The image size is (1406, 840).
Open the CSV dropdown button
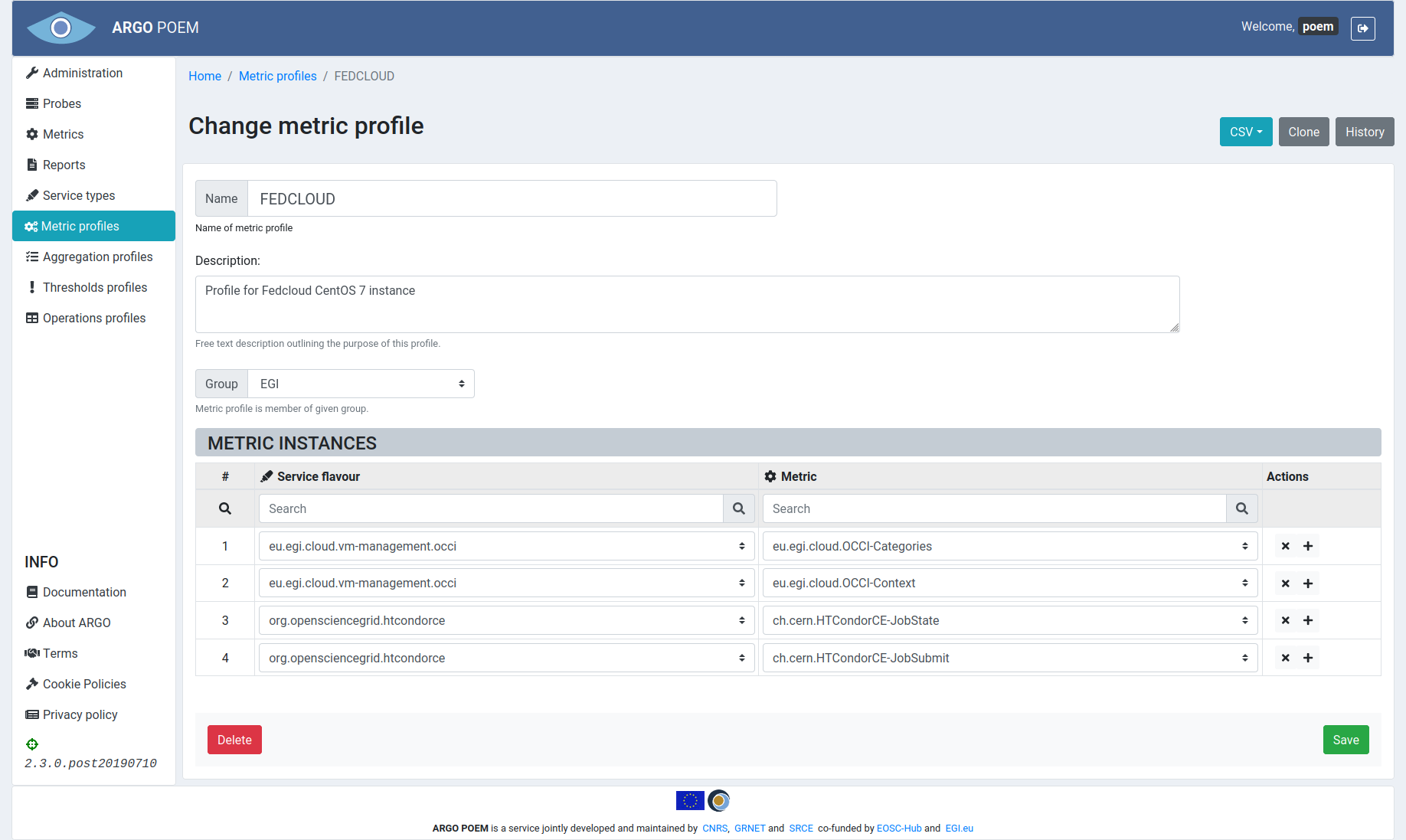1246,132
